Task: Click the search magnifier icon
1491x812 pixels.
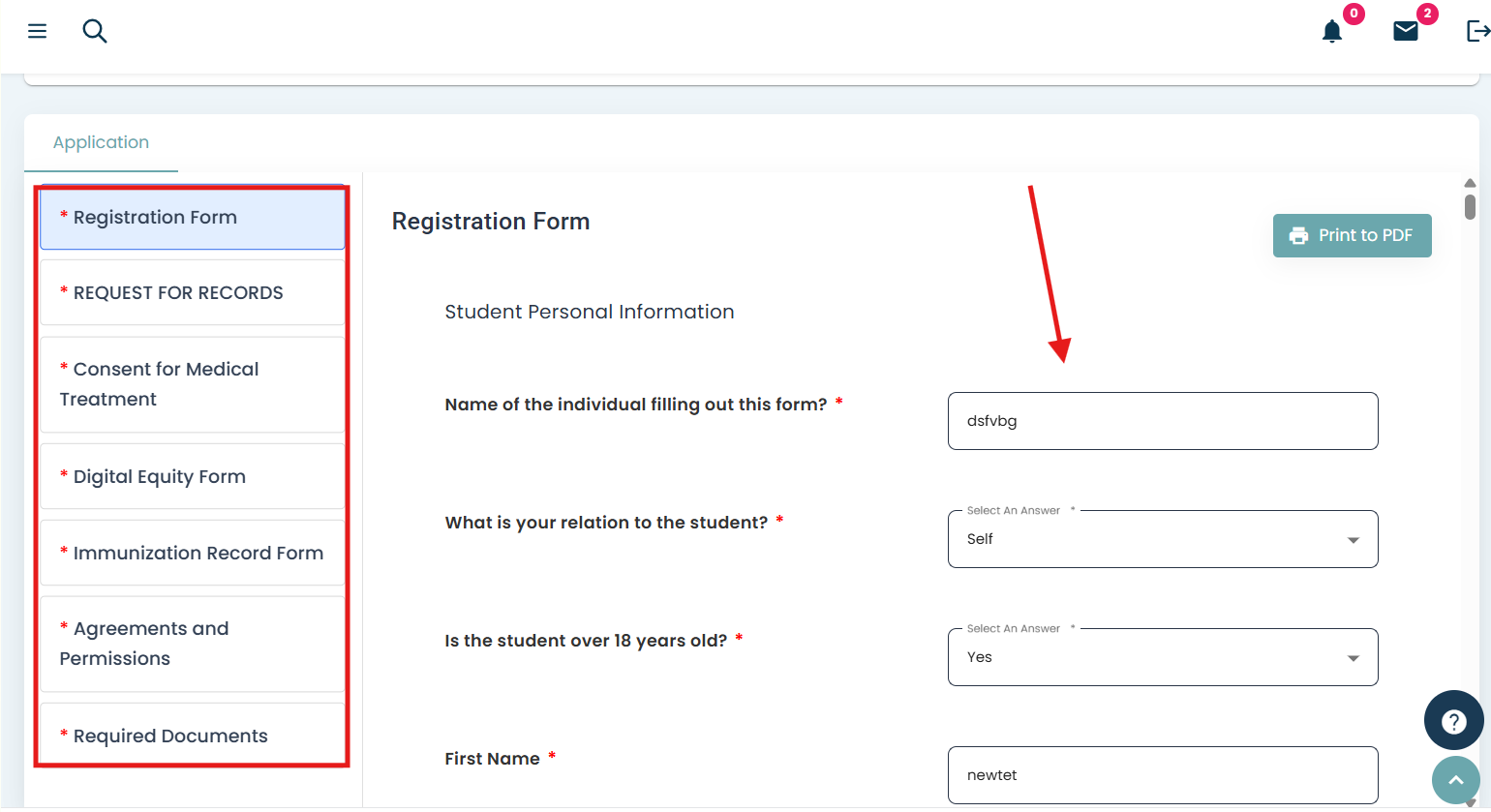Action: point(95,31)
